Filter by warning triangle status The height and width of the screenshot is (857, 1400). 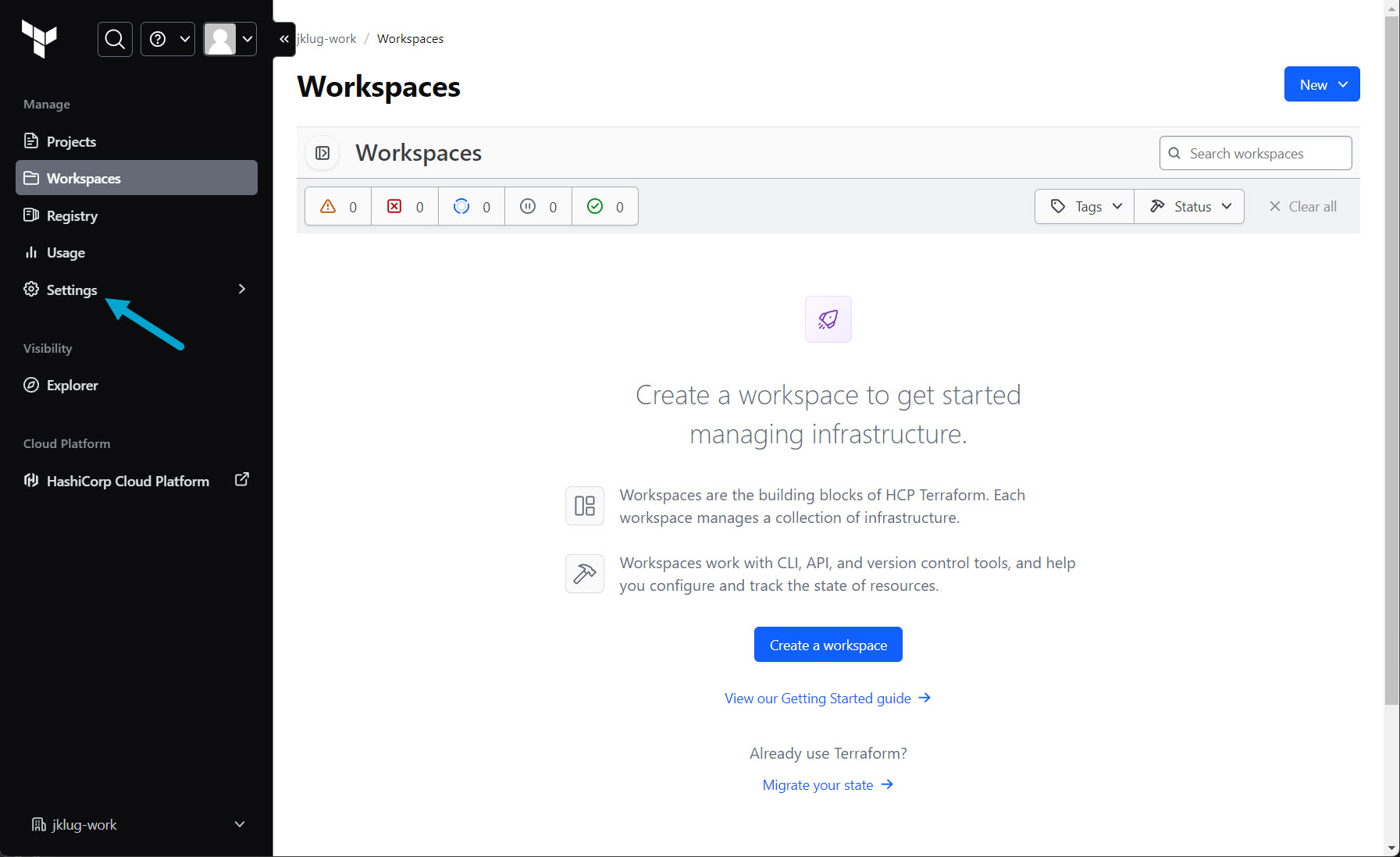338,207
